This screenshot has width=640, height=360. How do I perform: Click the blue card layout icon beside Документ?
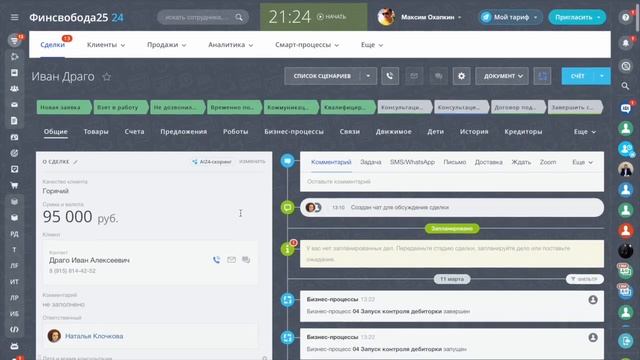tap(542, 76)
